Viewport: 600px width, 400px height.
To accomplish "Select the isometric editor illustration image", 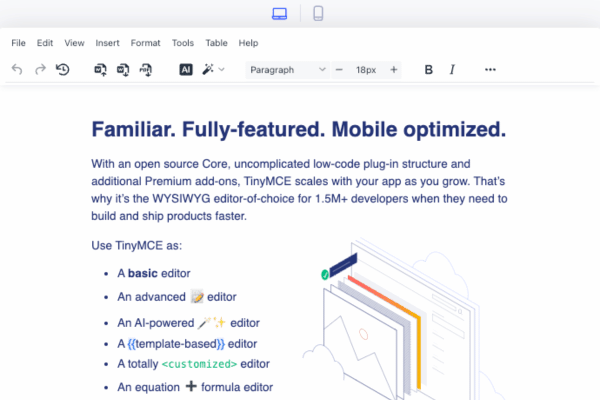I will click(402, 319).
